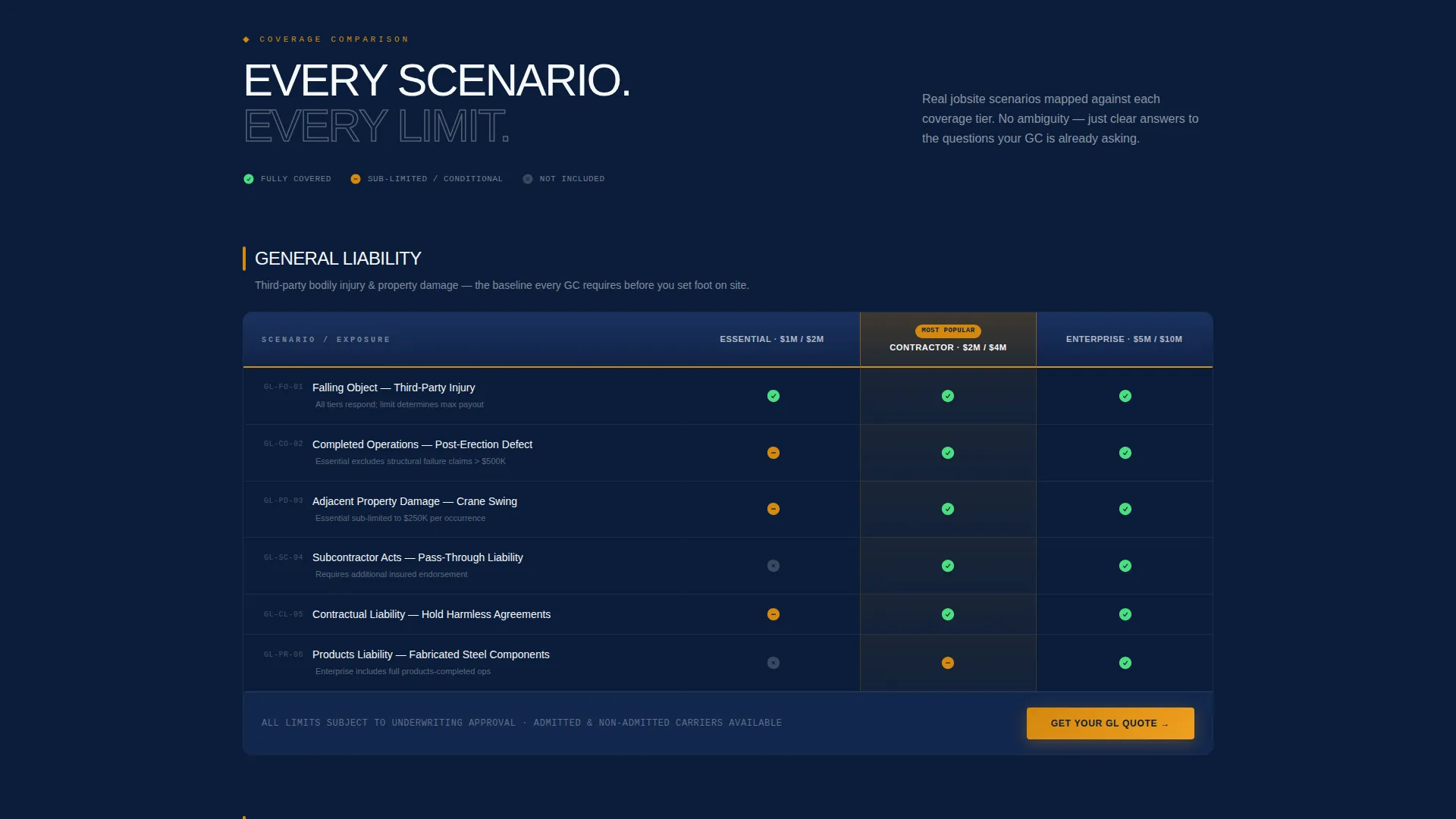Click Completed Operations — Post-Erection Defect title

422,444
